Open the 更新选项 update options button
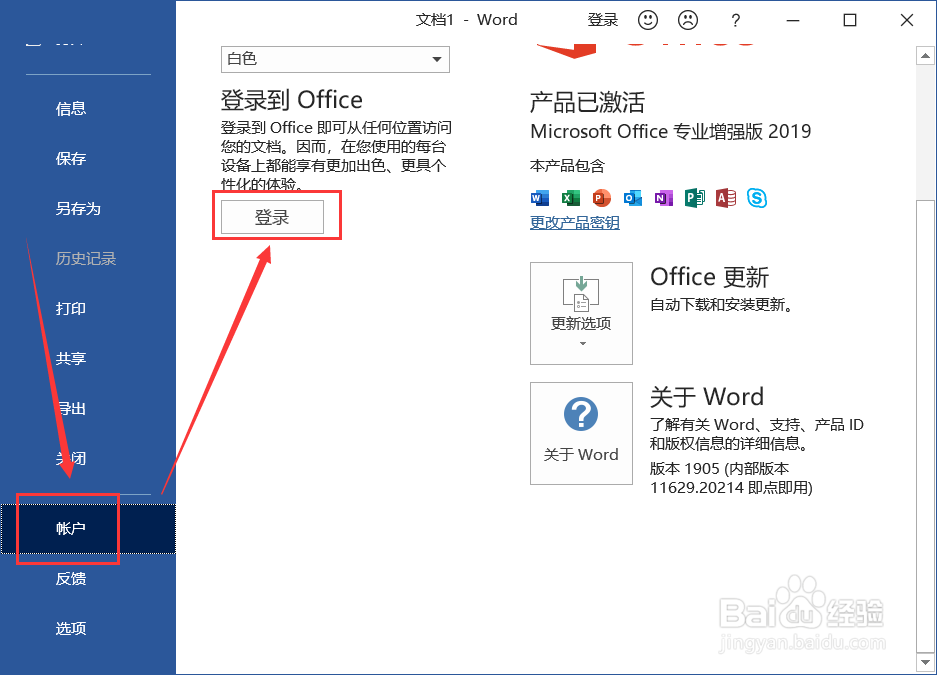Screen dimensions: 937x675 [581, 314]
